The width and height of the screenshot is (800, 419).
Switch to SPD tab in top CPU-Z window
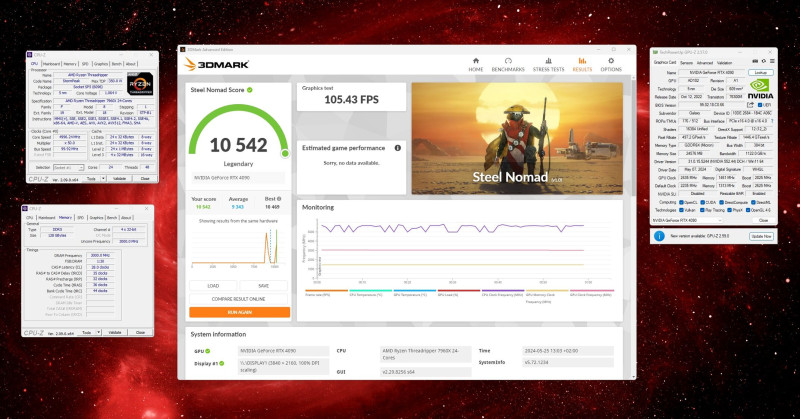pos(85,64)
